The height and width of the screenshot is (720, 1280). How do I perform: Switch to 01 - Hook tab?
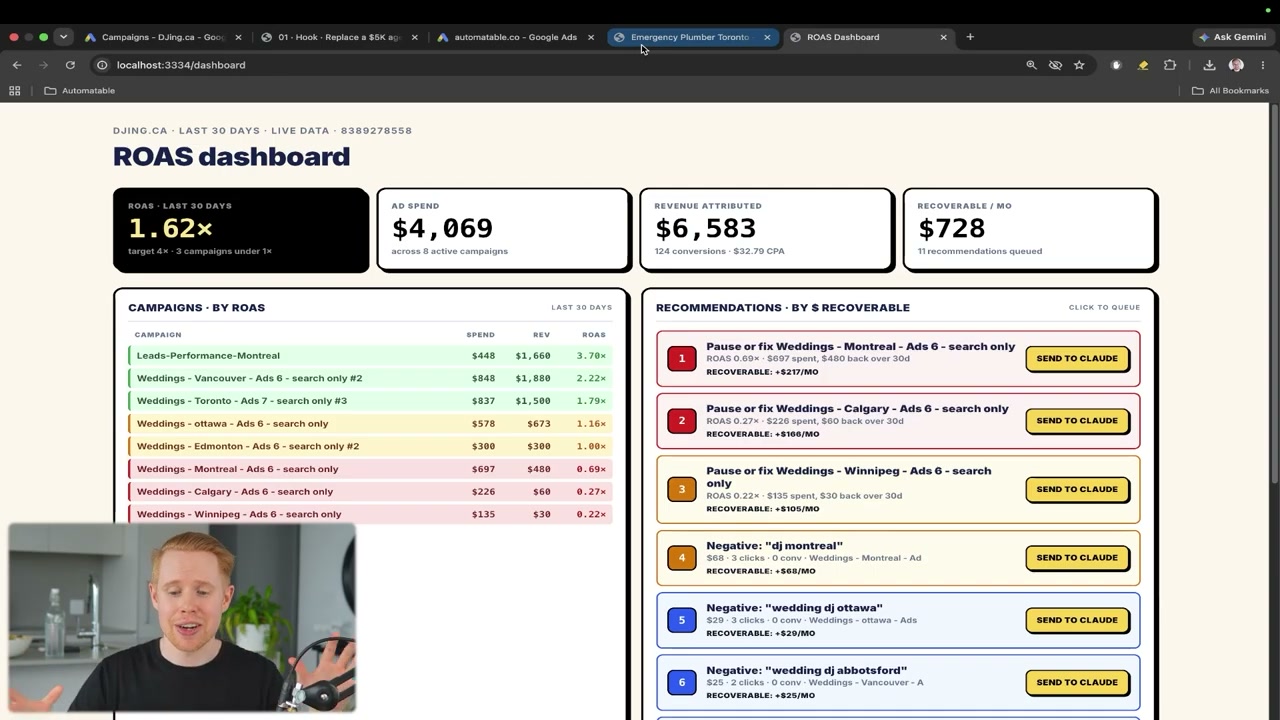tap(339, 37)
